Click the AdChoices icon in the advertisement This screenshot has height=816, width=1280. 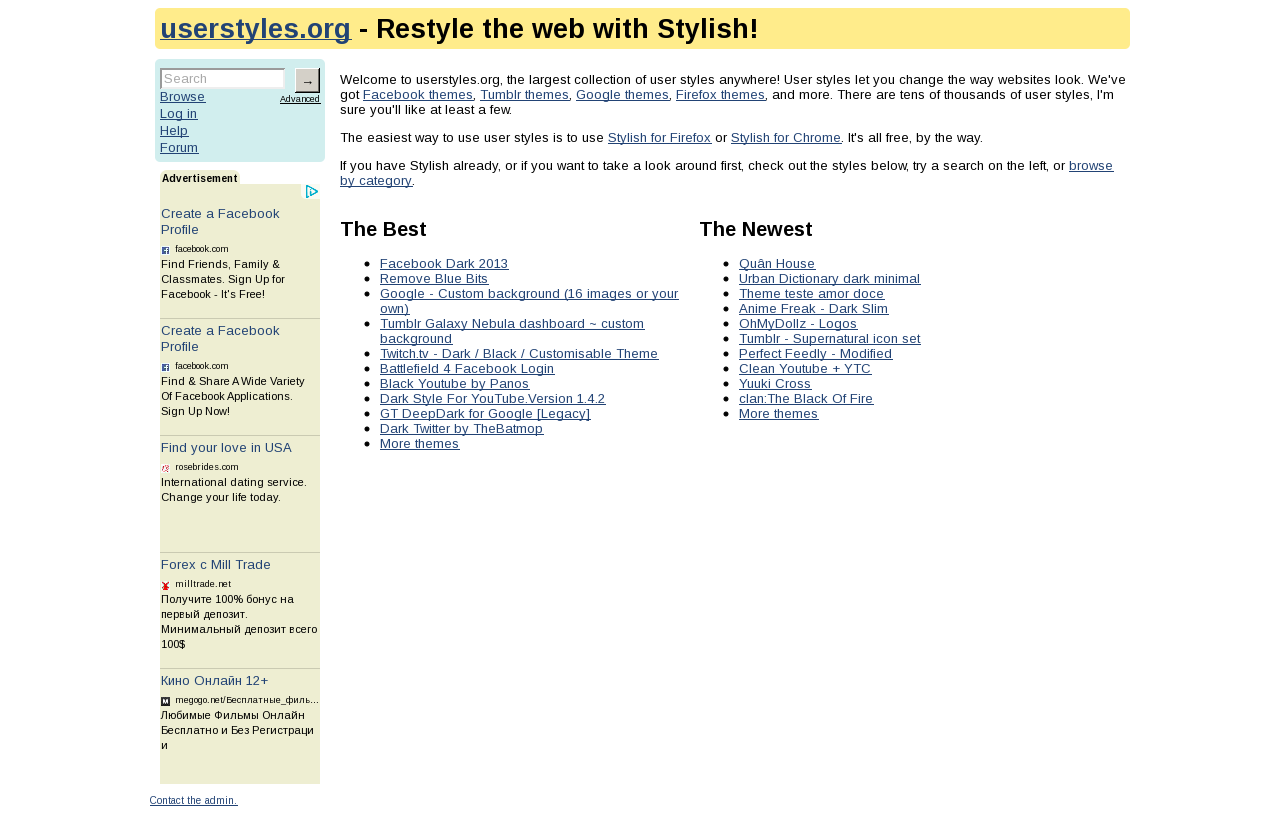pos(312,192)
